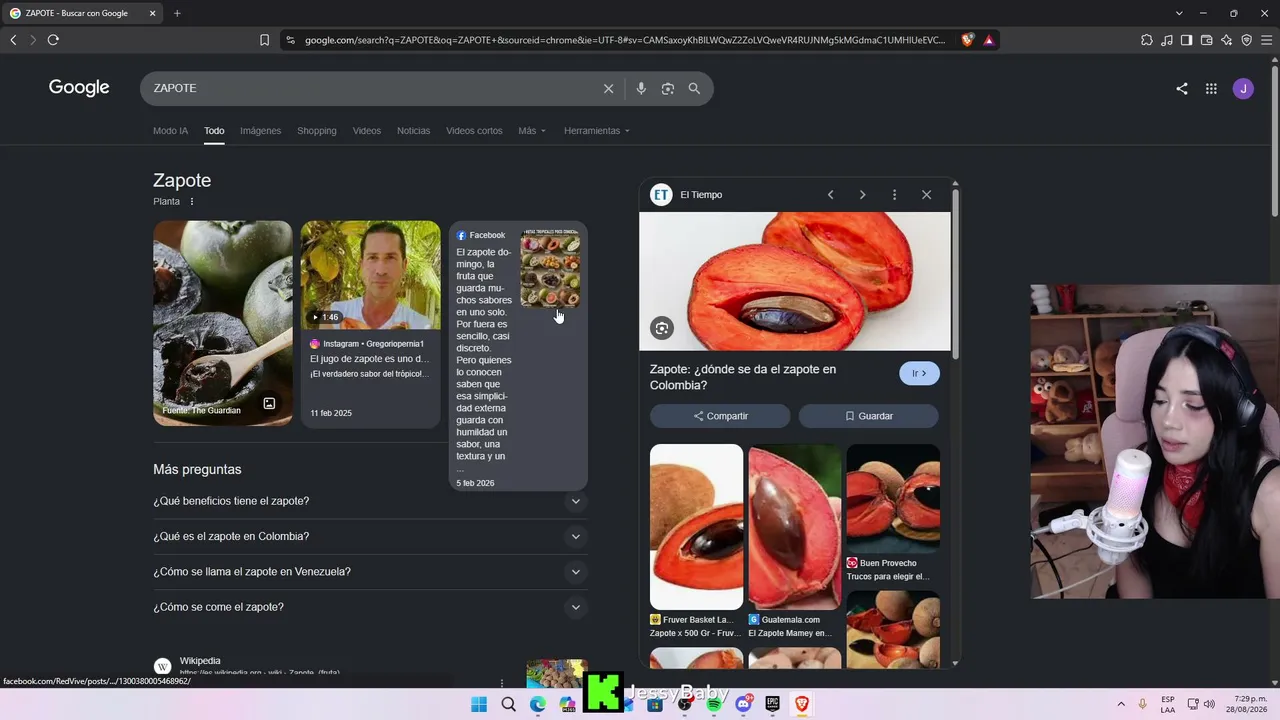Screen dimensions: 1280x720
Task: Click the address bar URL
Action: coord(625,40)
